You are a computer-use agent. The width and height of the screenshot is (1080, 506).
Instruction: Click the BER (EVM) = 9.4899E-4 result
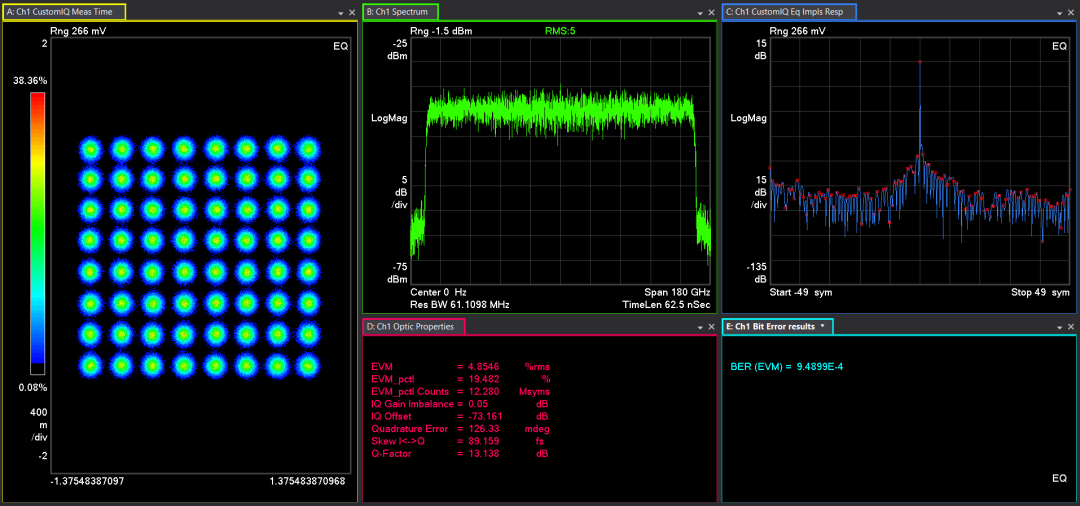click(x=787, y=366)
